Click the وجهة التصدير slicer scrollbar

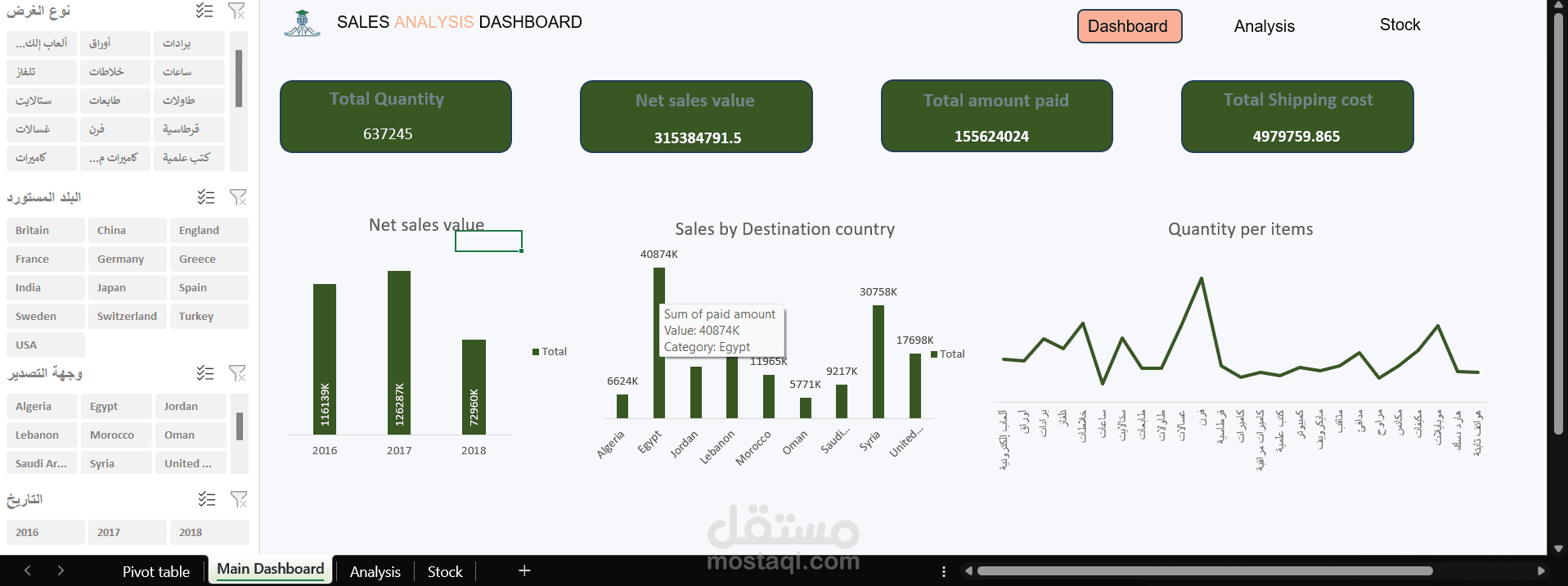[240, 426]
